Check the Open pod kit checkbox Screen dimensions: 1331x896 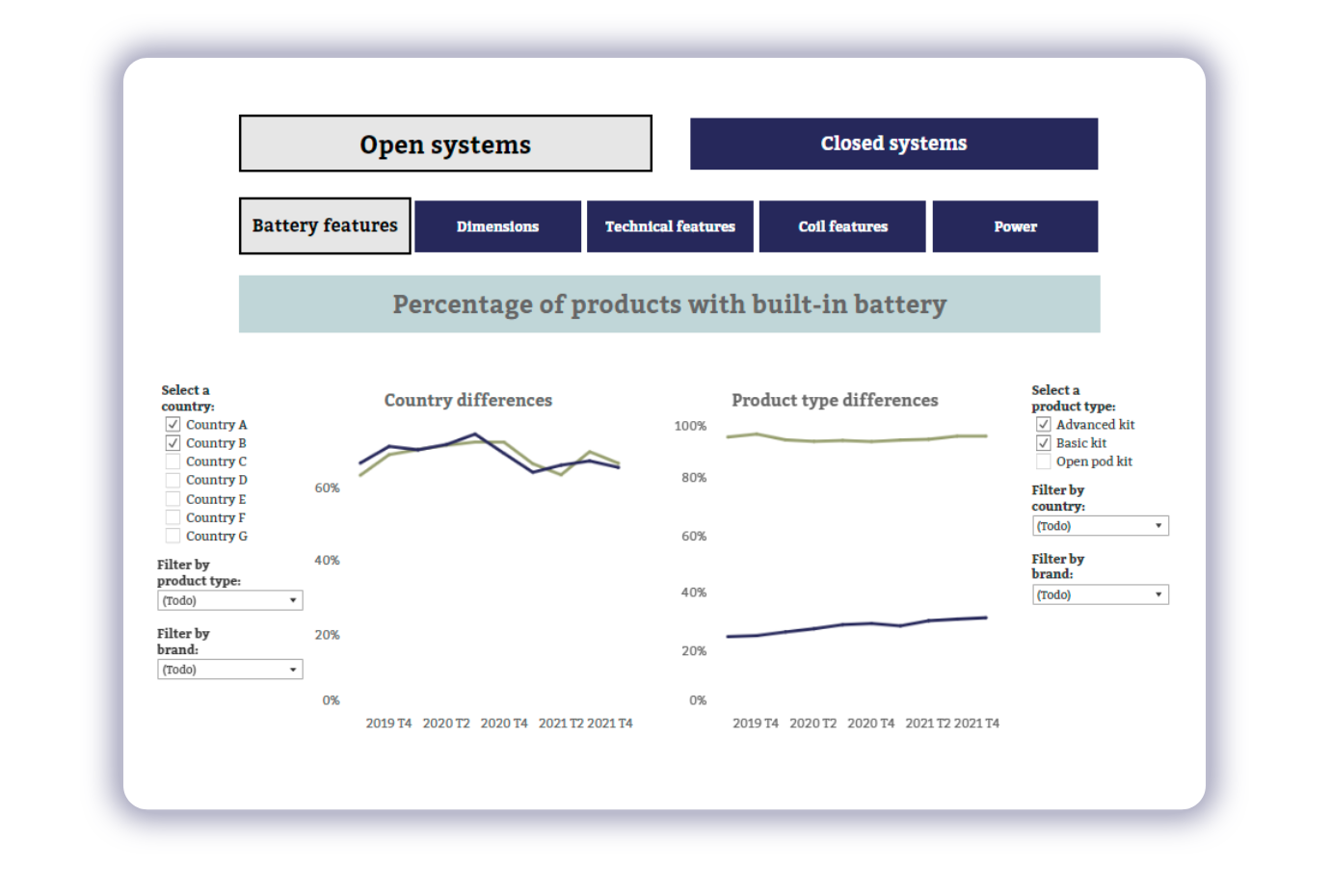tap(1043, 461)
